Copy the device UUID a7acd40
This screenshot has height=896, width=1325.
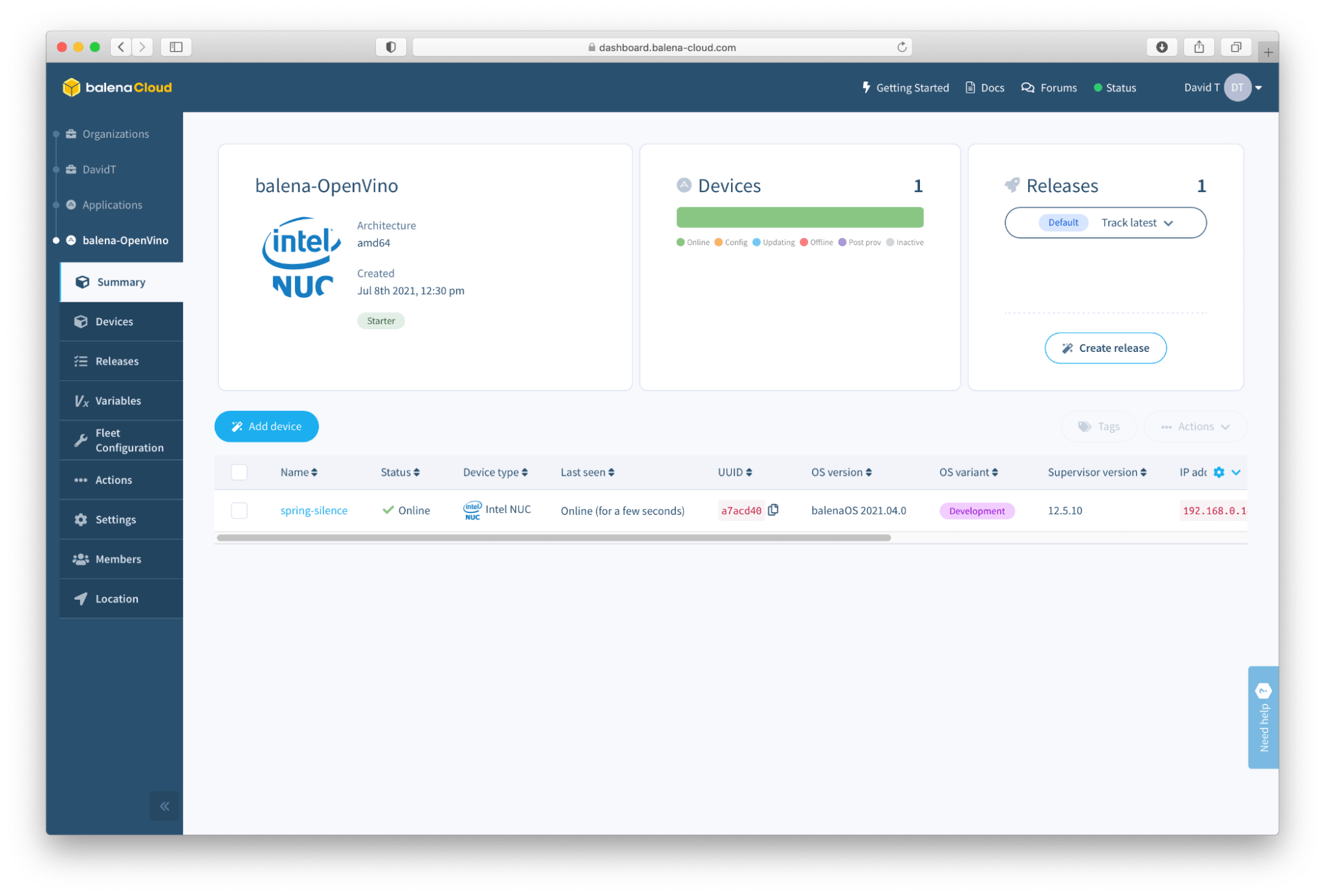point(773,510)
